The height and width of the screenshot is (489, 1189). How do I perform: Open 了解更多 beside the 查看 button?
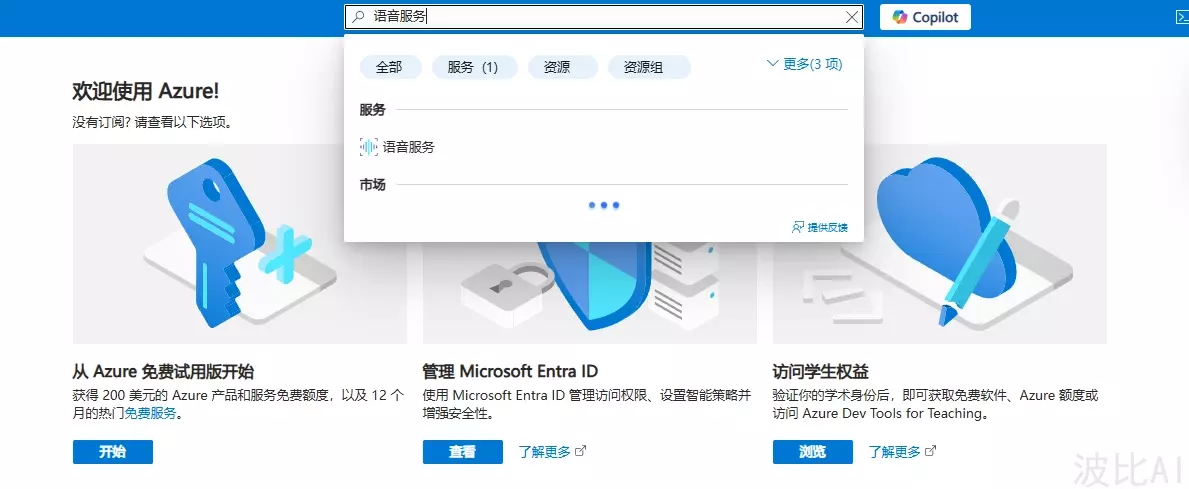click(x=552, y=452)
